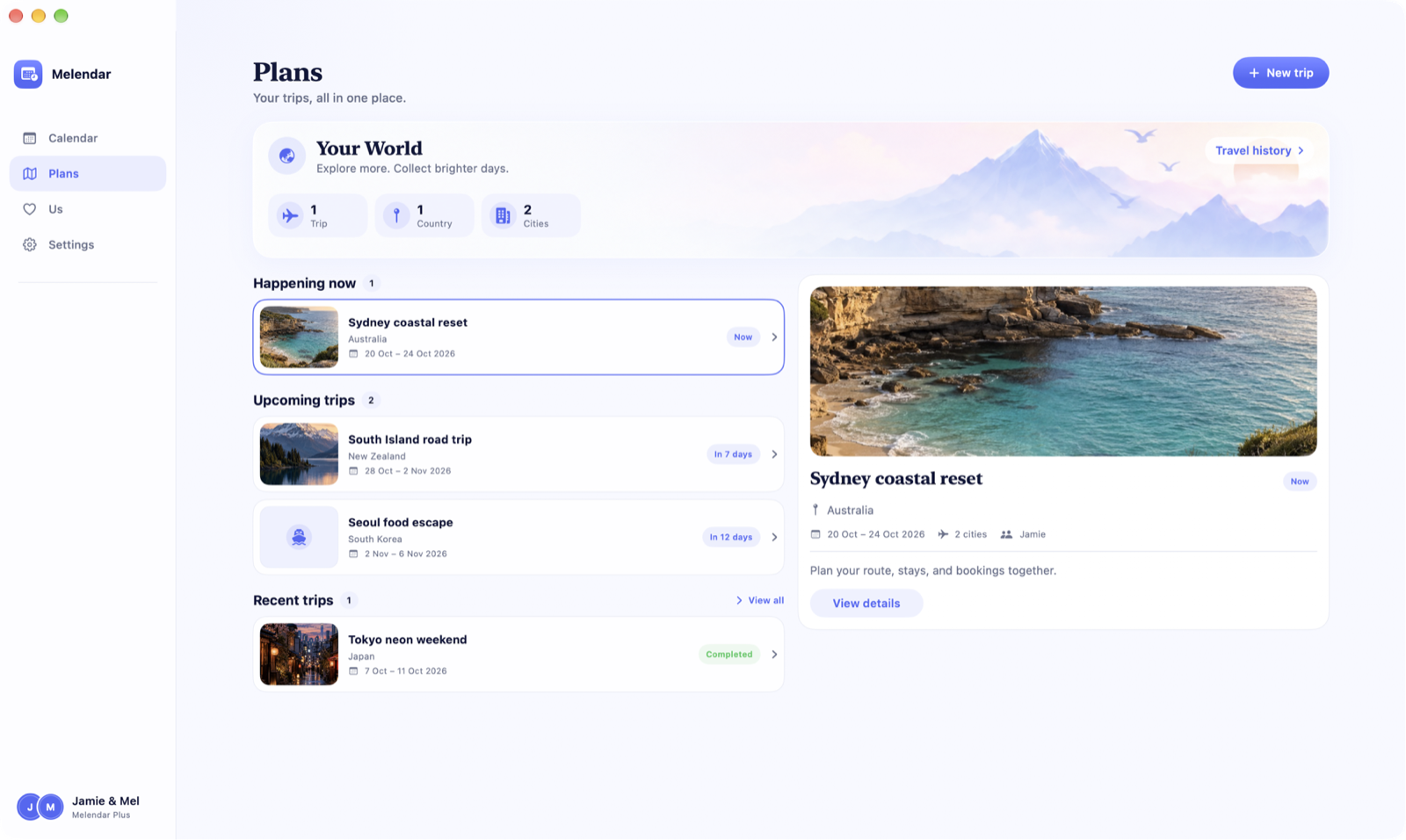Click the Plans map icon in the sidebar
Screen dimensions: 1406x840
pos(30,174)
